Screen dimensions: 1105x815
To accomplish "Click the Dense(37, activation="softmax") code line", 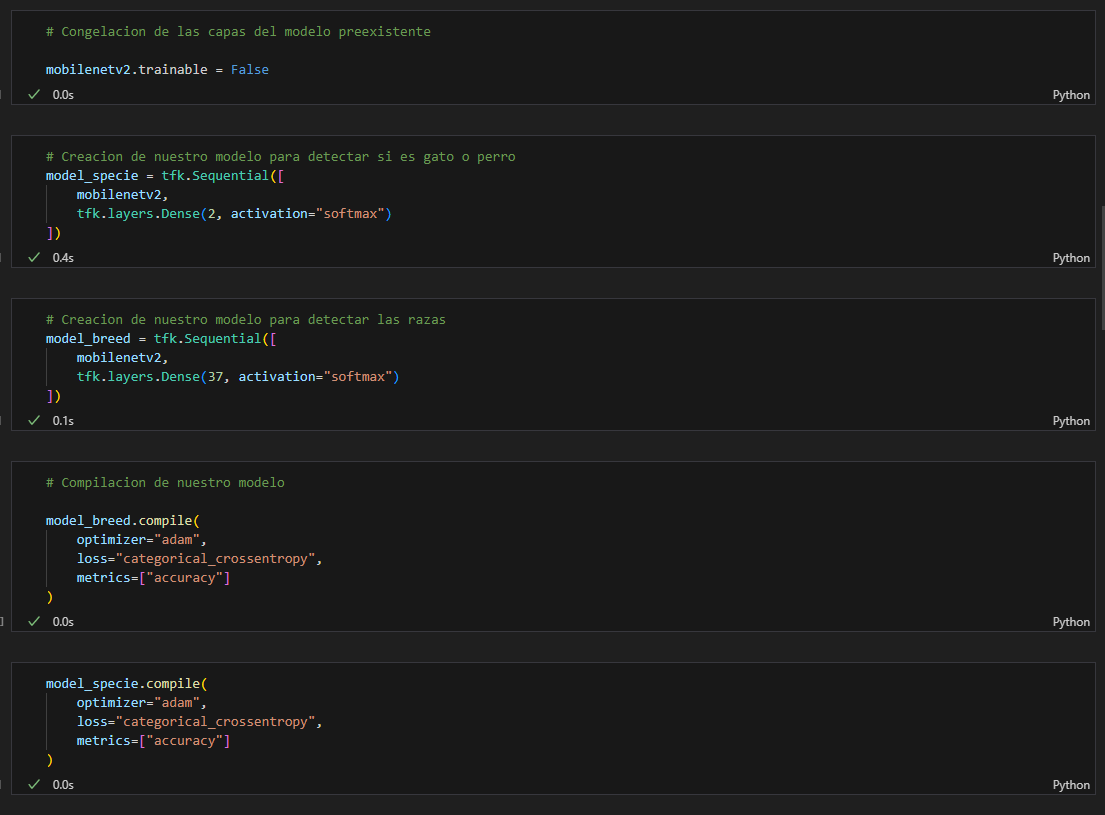I will [x=237, y=377].
